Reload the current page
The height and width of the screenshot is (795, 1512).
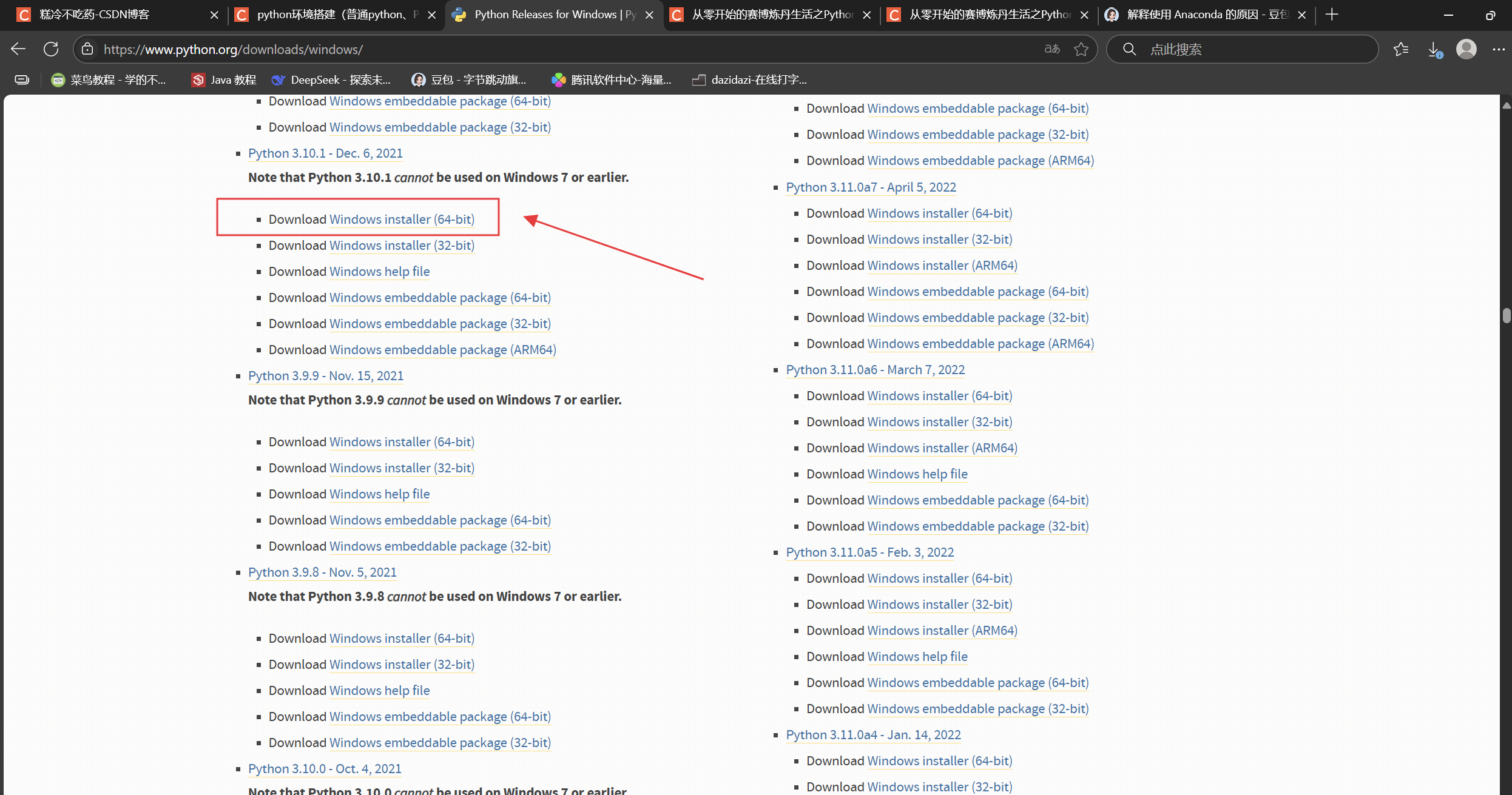pos(51,49)
